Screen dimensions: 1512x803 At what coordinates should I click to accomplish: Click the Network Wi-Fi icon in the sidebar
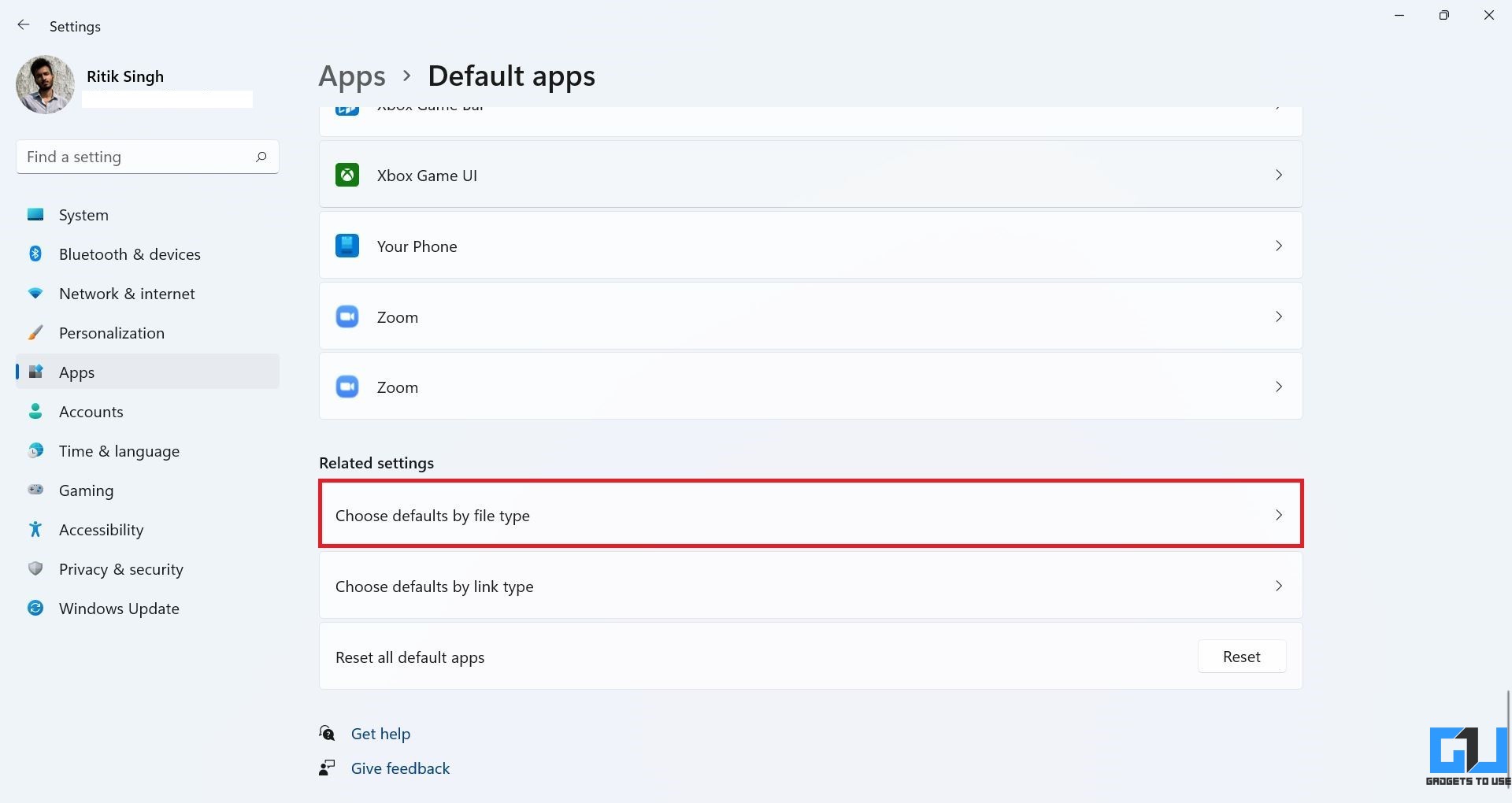coord(35,293)
